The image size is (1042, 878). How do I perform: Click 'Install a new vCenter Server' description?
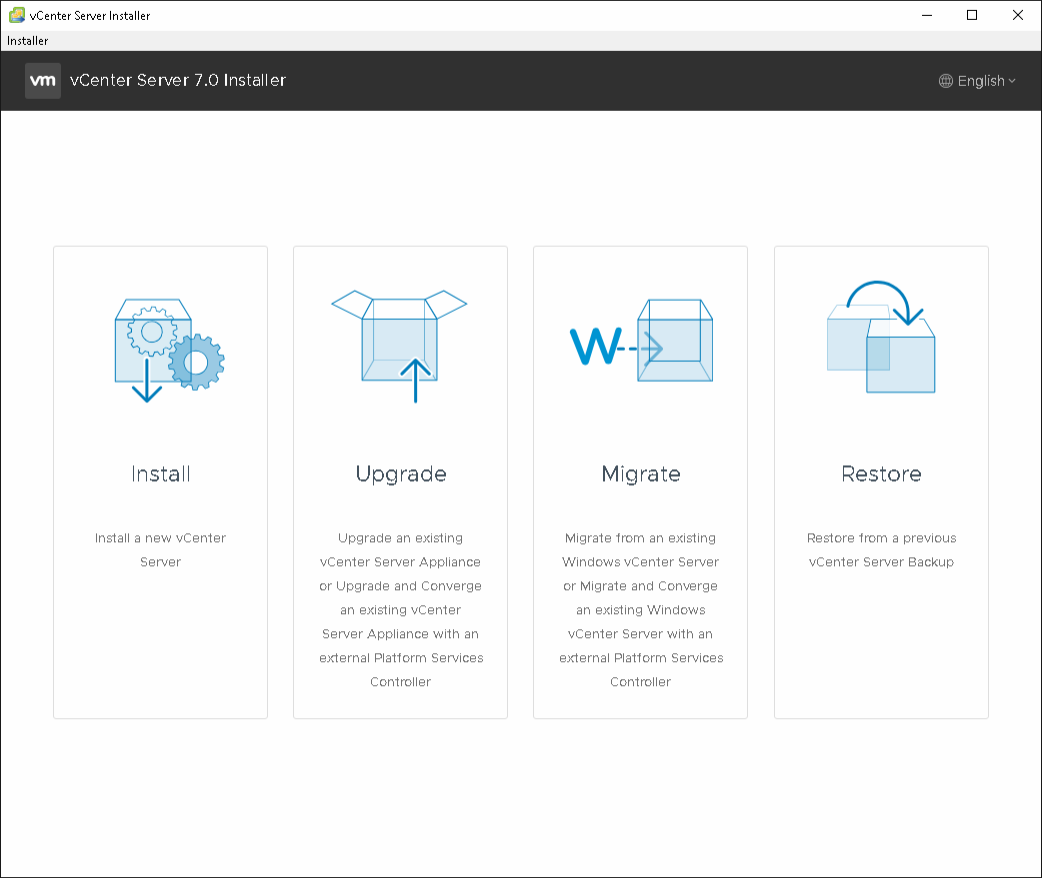coord(161,550)
